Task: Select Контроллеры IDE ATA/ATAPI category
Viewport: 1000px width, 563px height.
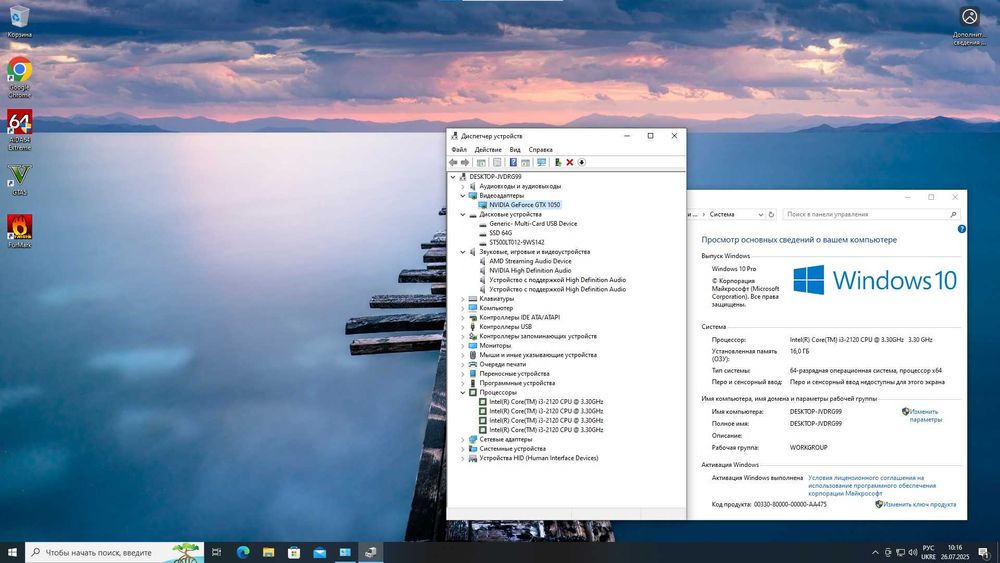Action: pos(519,318)
